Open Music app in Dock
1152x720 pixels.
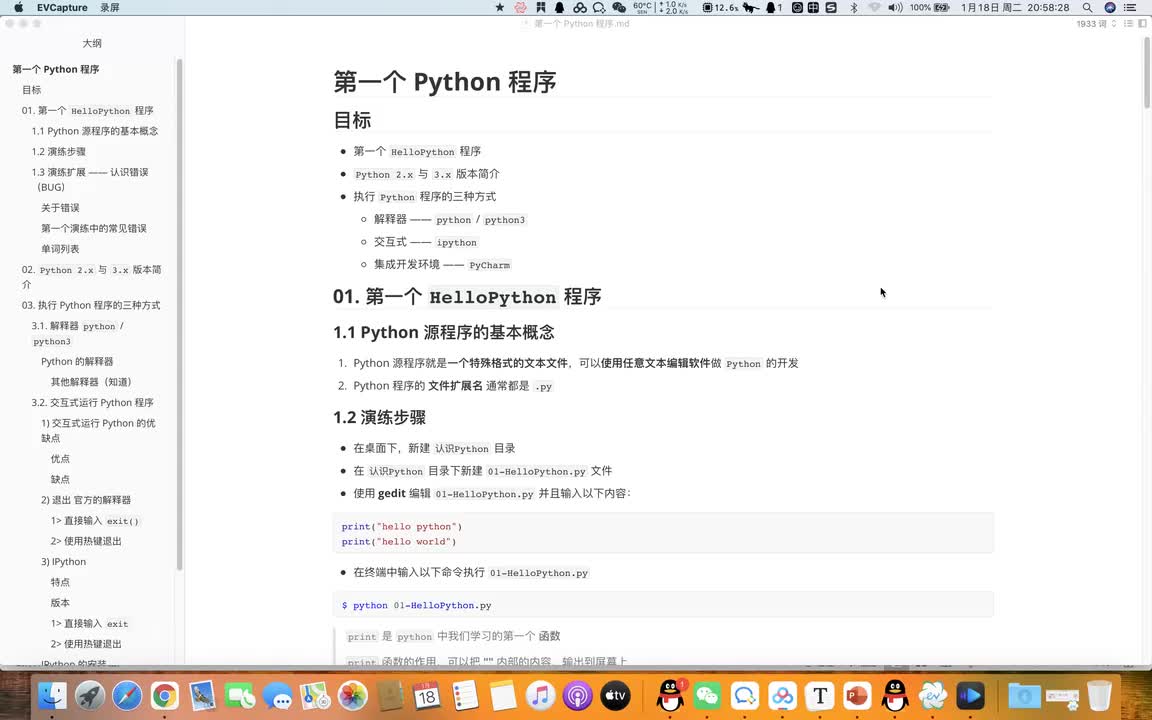click(x=540, y=695)
